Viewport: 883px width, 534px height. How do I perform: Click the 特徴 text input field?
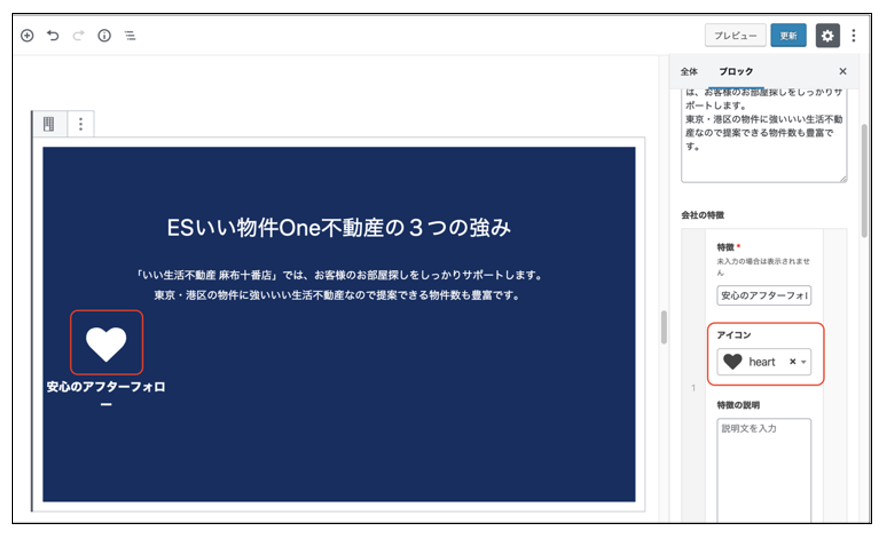click(x=764, y=296)
